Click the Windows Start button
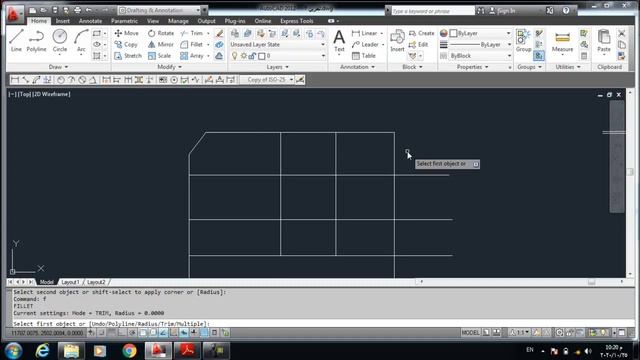This screenshot has width=640, height=360. point(13,351)
